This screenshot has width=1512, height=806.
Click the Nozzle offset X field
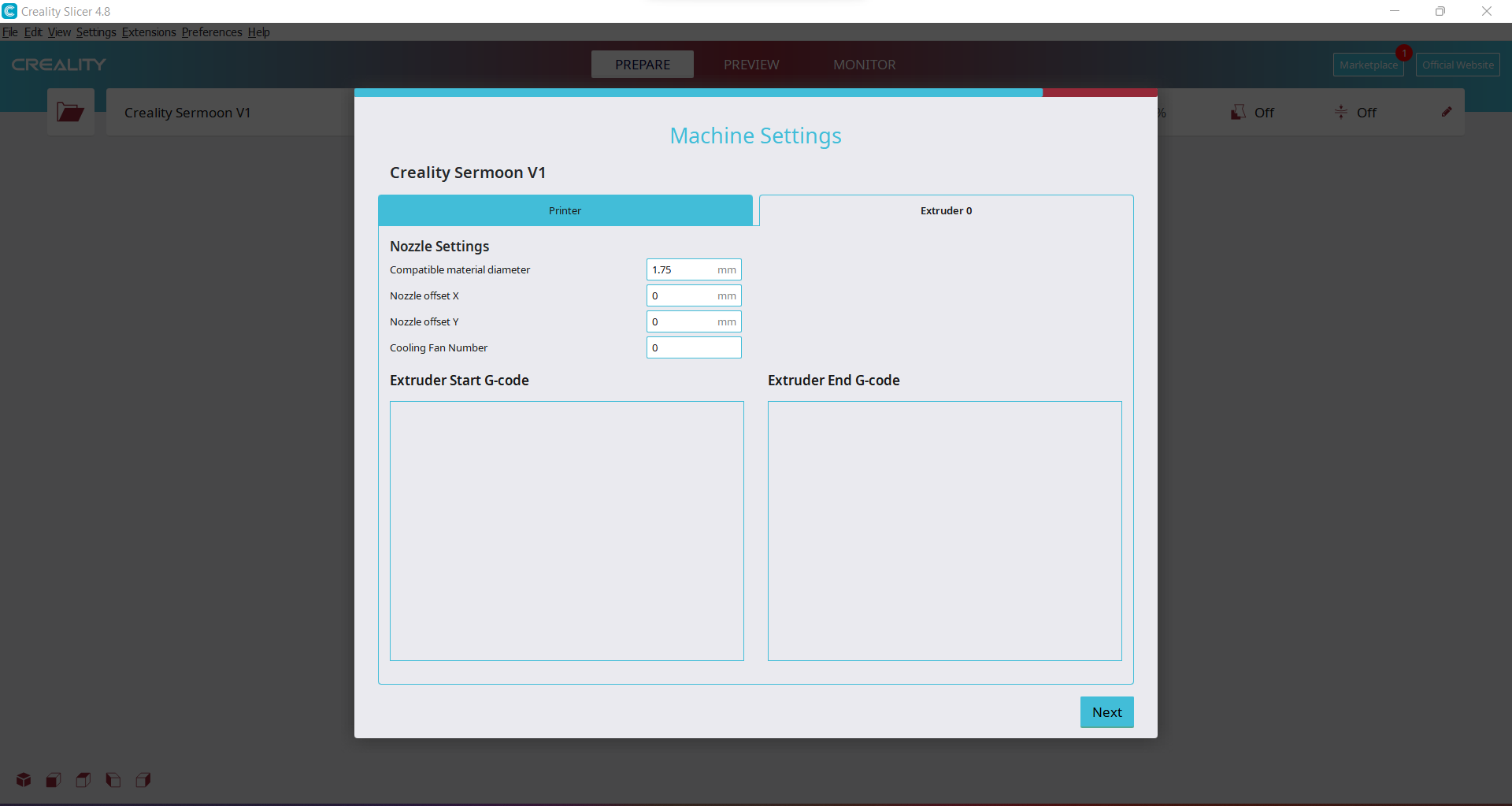click(694, 295)
